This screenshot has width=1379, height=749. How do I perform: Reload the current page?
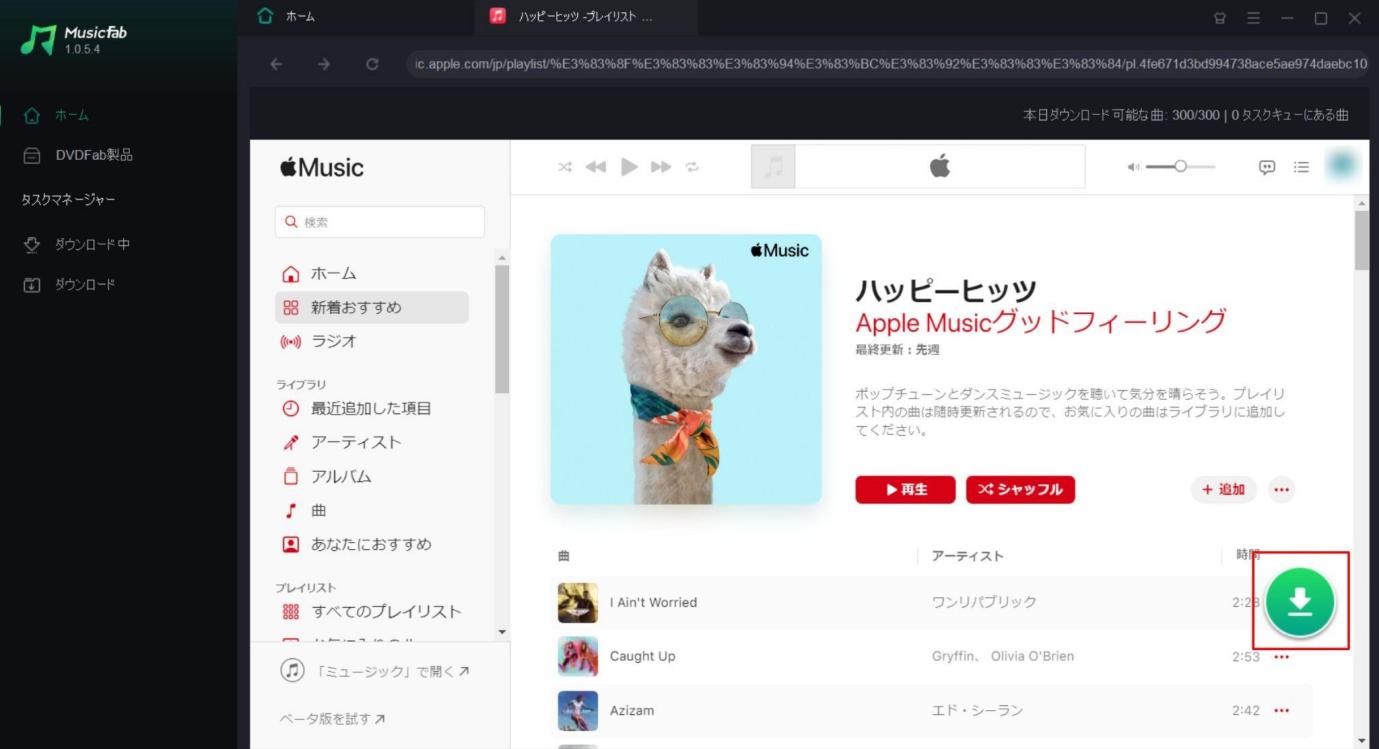(372, 64)
